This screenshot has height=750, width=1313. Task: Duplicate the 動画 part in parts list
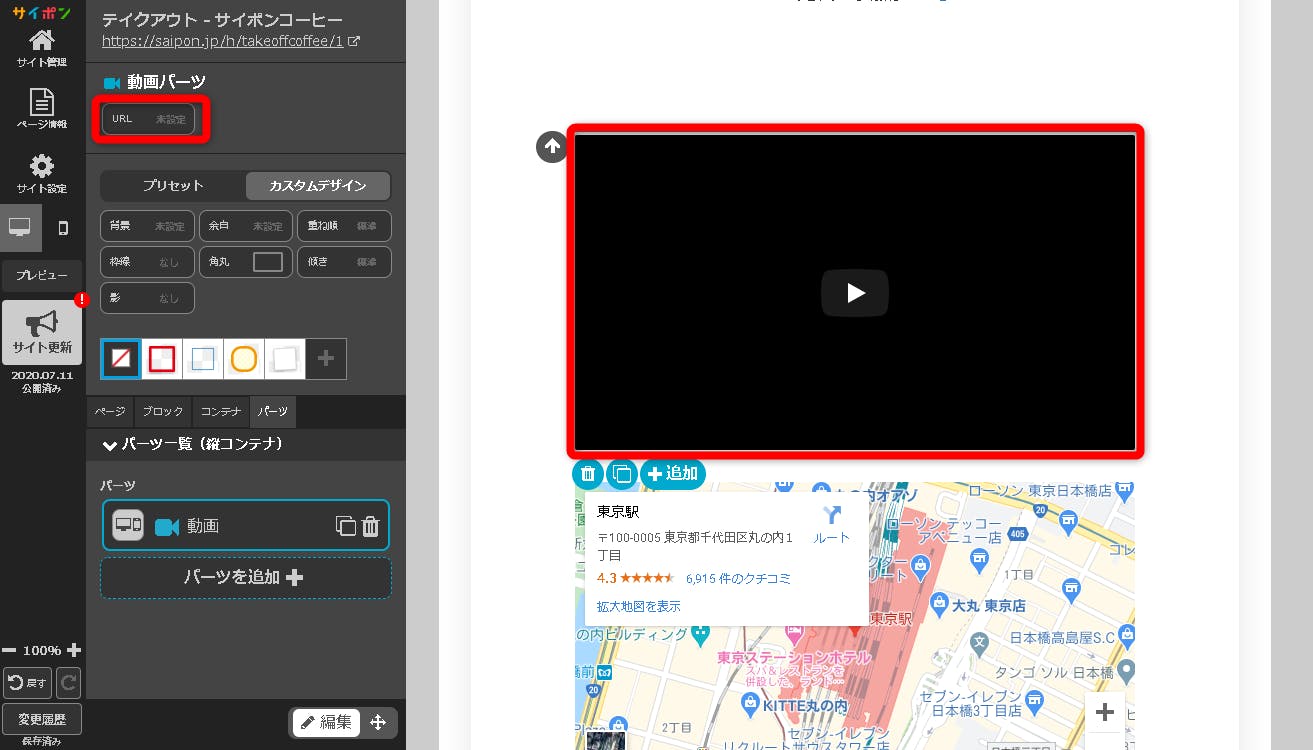tap(345, 526)
